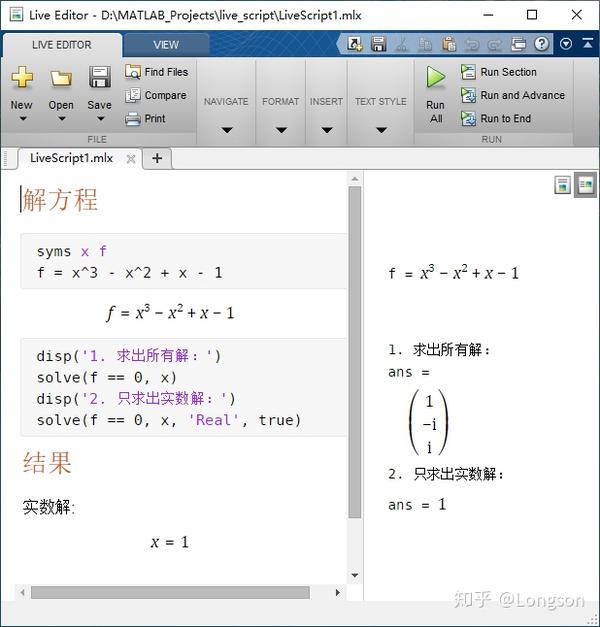Click the Undo arrow icon

coord(472,44)
